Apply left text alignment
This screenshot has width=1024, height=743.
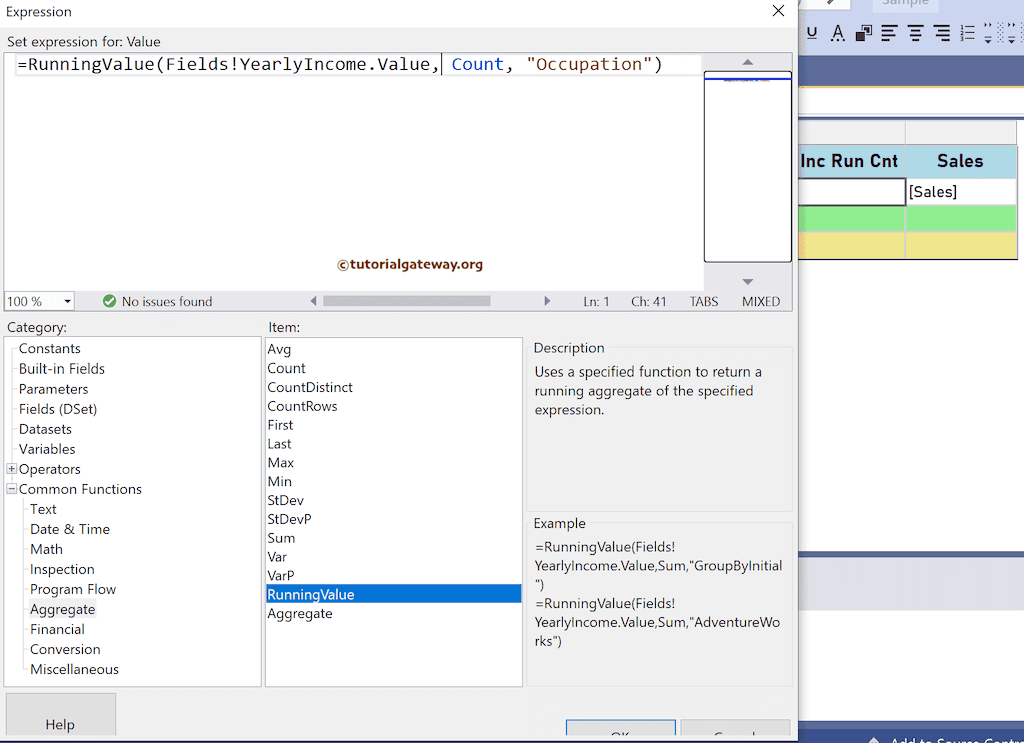(x=889, y=33)
